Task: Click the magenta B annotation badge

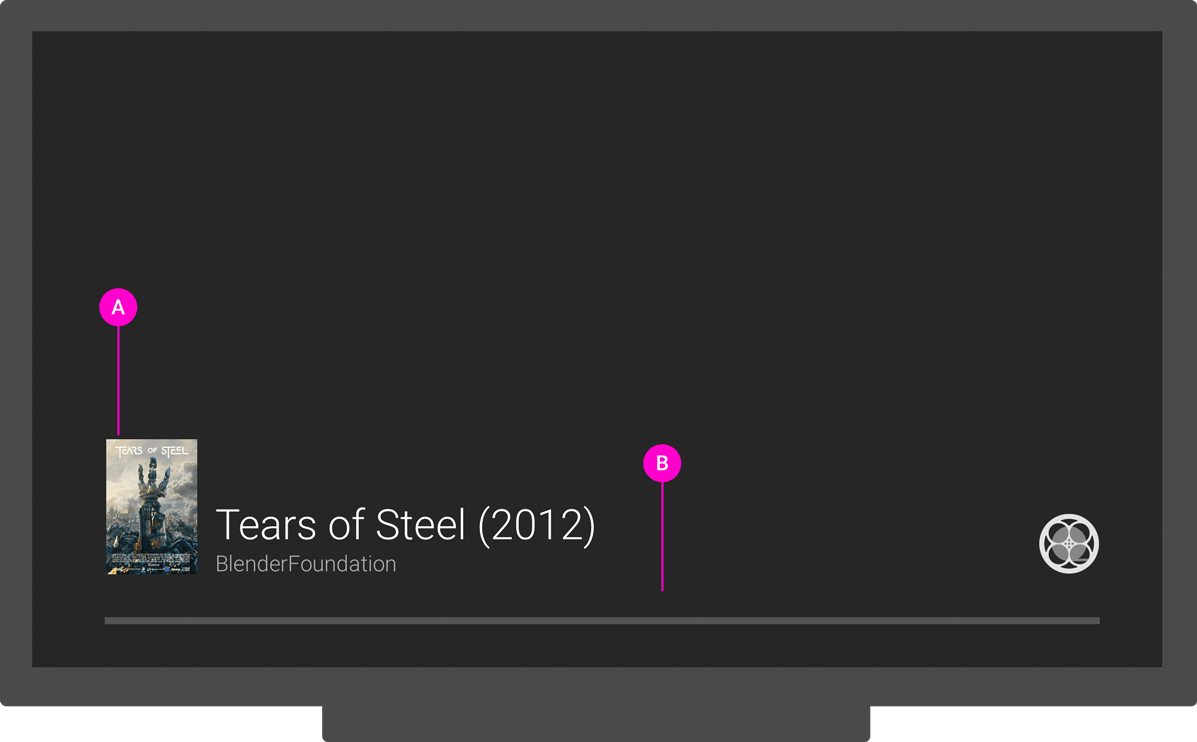Action: coord(661,463)
